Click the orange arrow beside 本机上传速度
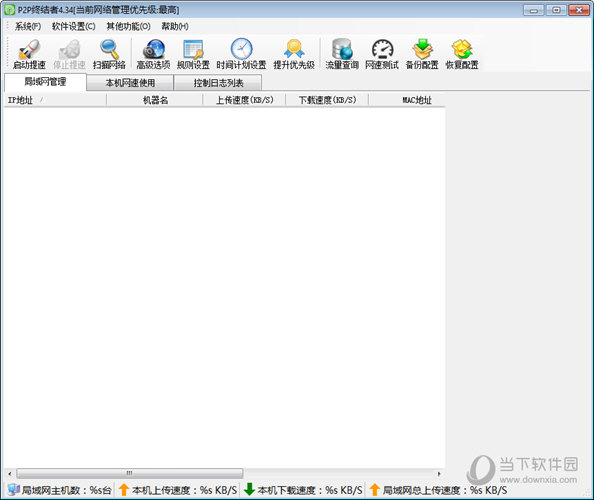Screen dimensions: 594x500 click(x=123, y=489)
